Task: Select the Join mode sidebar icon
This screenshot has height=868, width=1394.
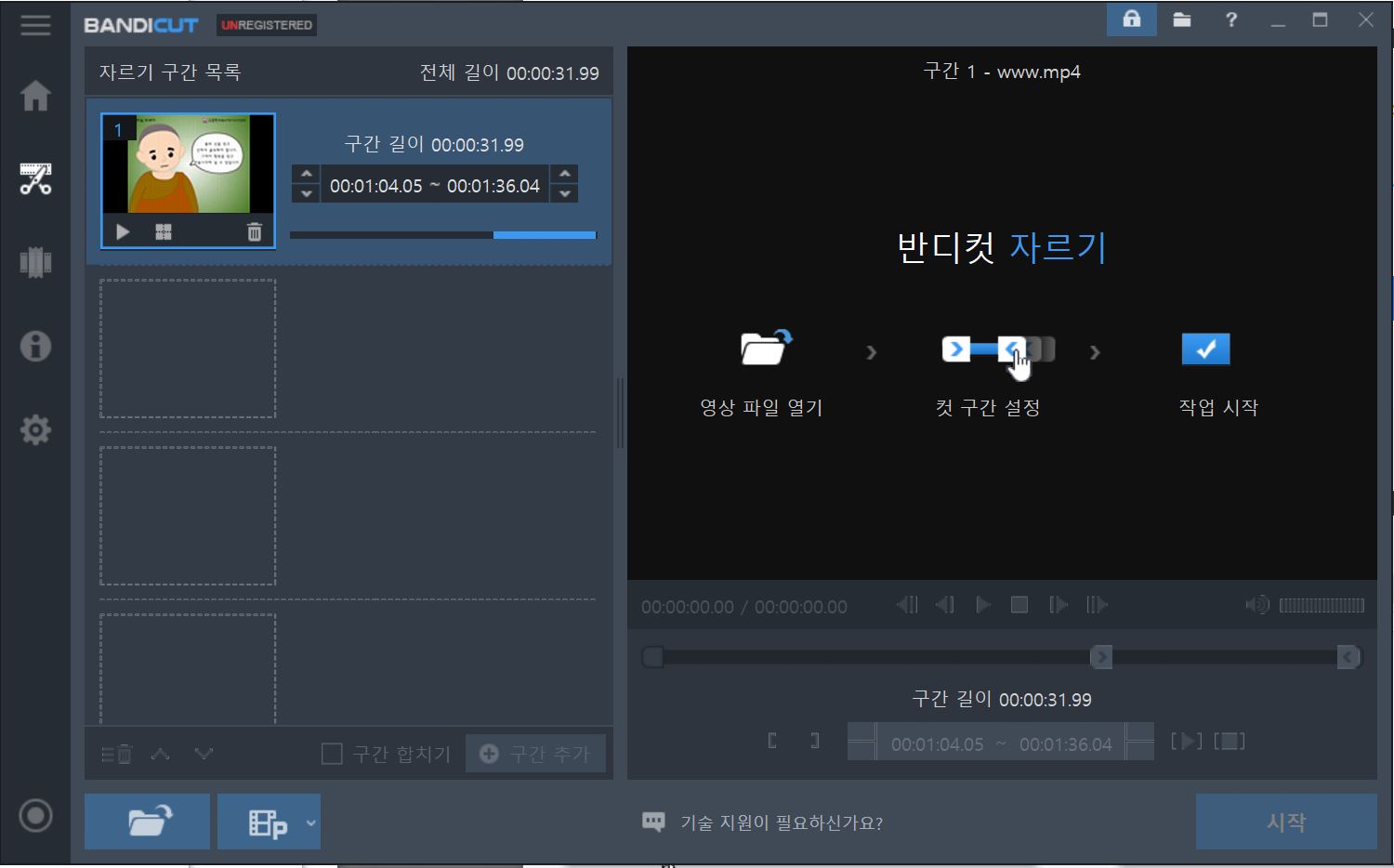Action: tap(35, 262)
